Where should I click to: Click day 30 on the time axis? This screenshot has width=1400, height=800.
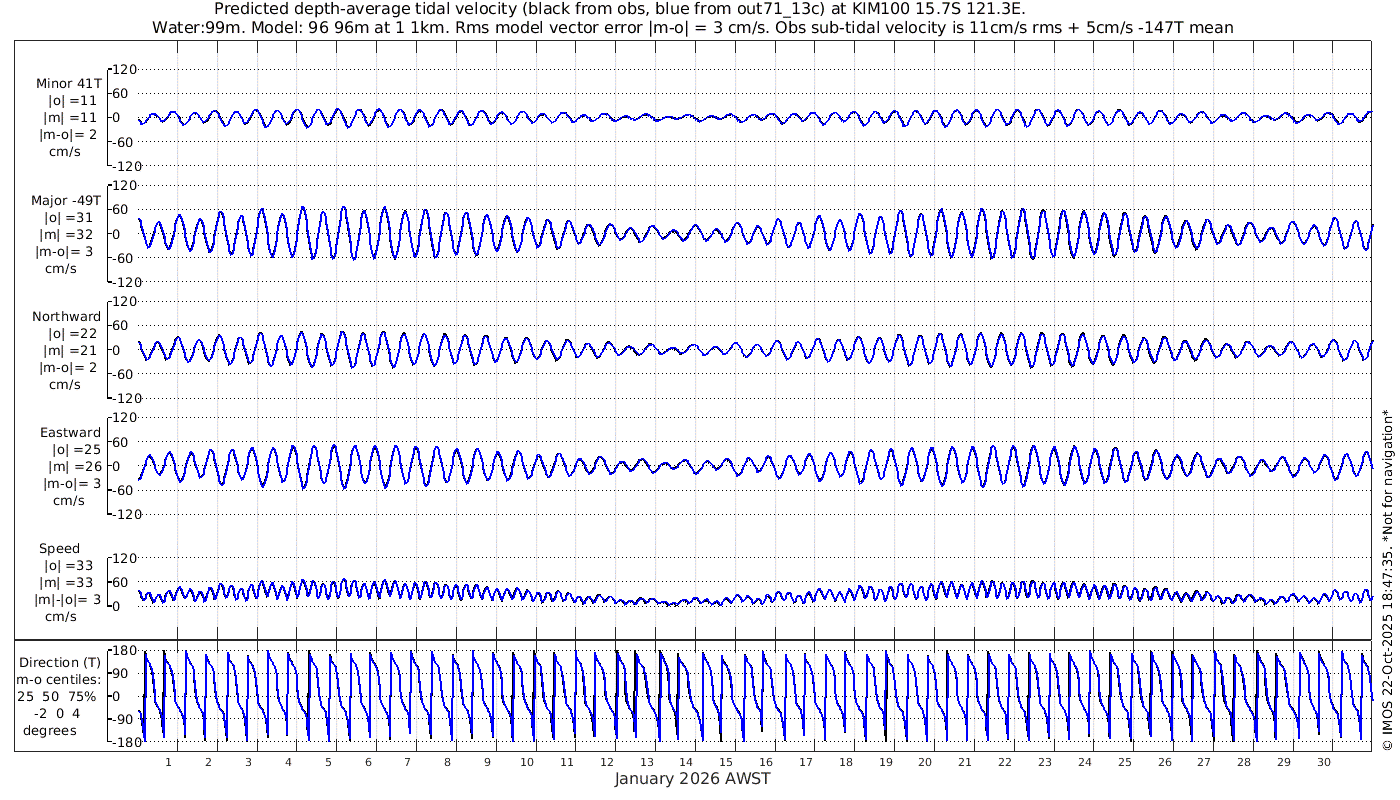[x=1323, y=762]
